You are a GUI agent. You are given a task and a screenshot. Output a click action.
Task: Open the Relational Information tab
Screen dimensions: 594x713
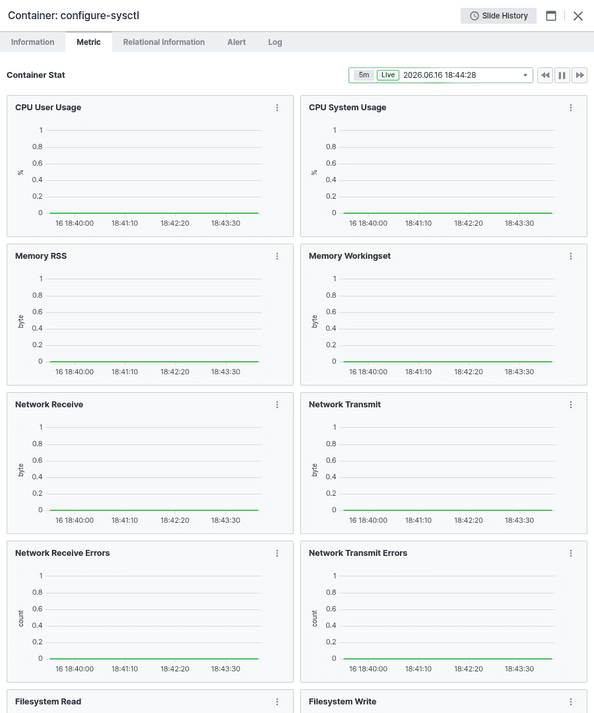click(x=164, y=42)
